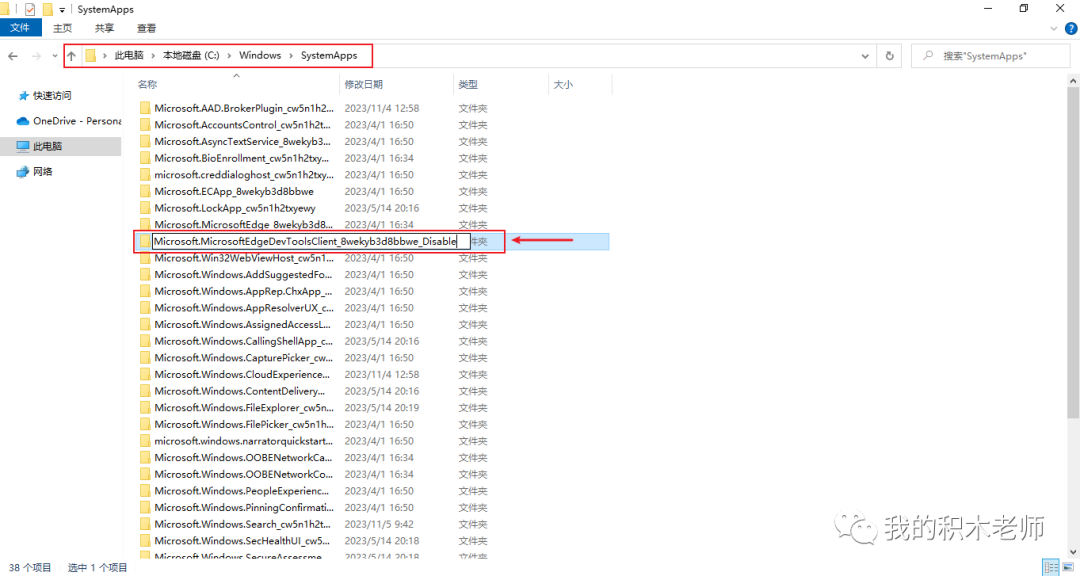Open address bar history dropdown
Viewport: 1080px width, 576px height.
(865, 56)
